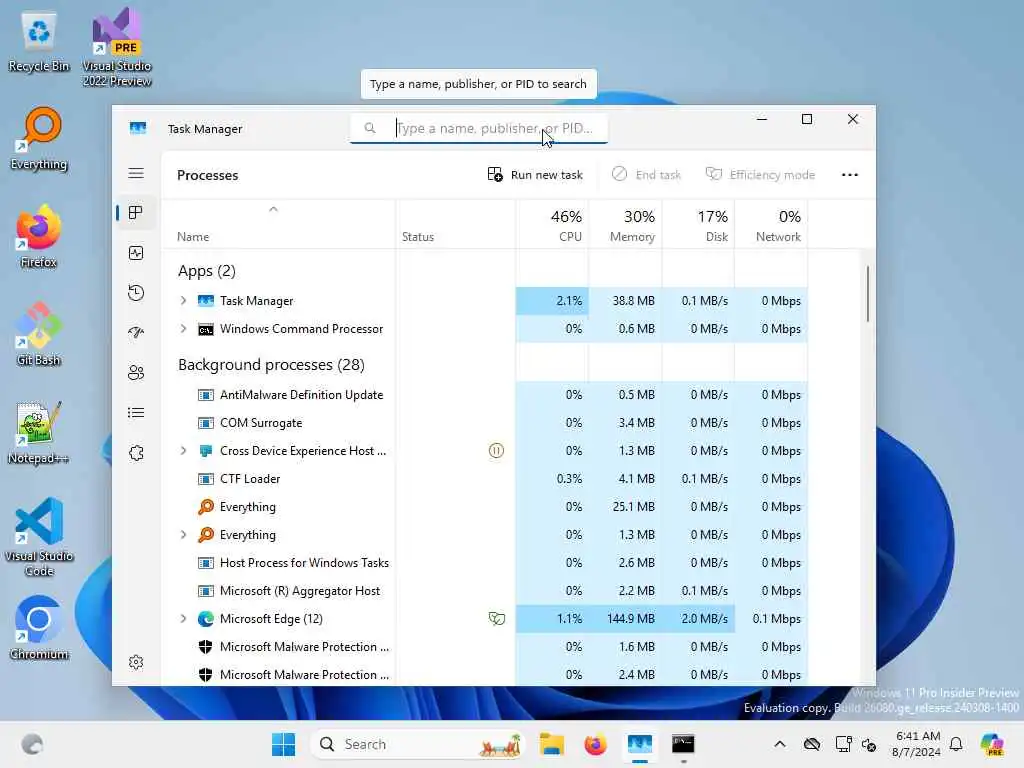The width and height of the screenshot is (1024, 768).
Task: Switch to the terminal window on taskbar
Action: click(683, 744)
